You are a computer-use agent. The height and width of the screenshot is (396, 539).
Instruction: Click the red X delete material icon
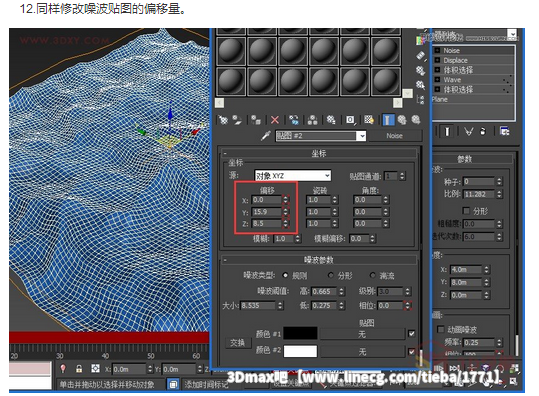click(x=275, y=120)
